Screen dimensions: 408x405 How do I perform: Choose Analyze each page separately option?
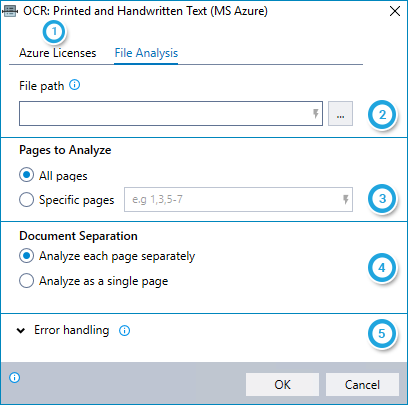[26, 256]
